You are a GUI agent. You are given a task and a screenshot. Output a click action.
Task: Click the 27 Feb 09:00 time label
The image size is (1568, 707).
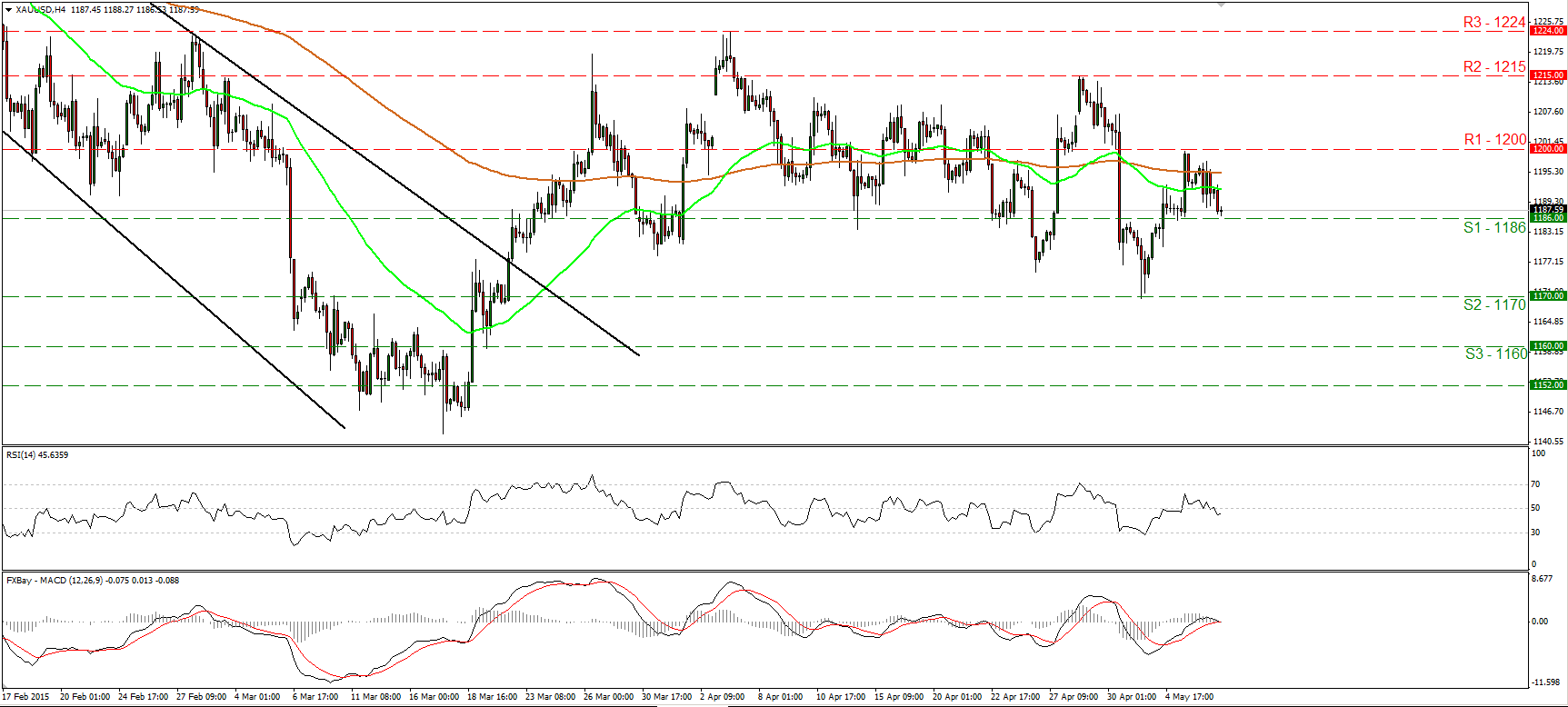(x=202, y=698)
